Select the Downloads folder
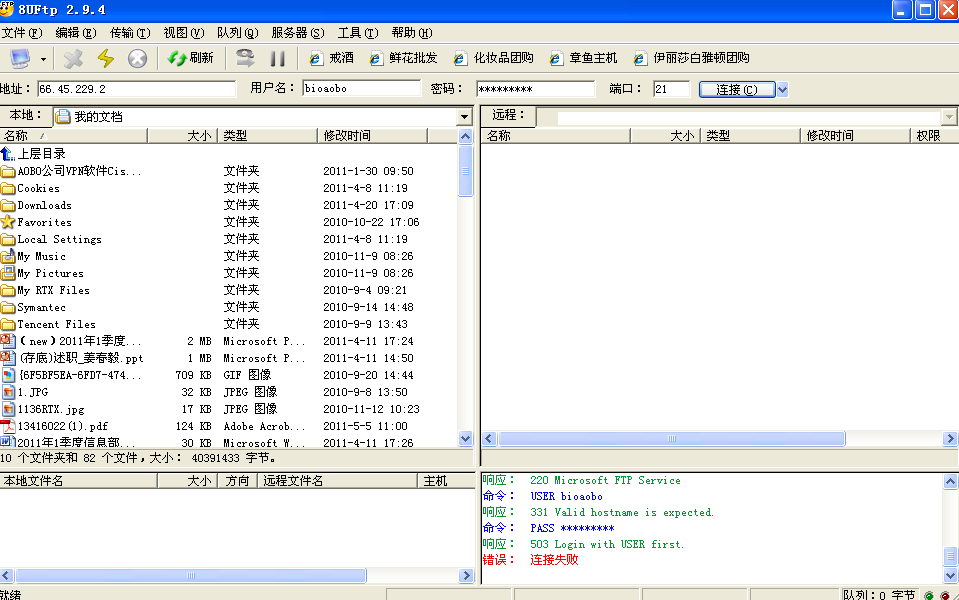This screenshot has height=600, width=959. [x=37, y=205]
